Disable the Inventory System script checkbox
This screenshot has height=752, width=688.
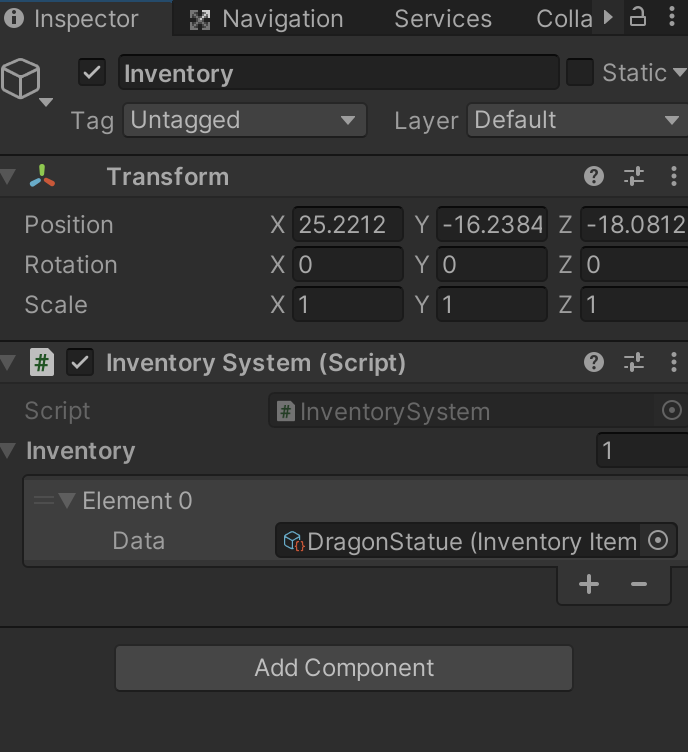[80, 363]
